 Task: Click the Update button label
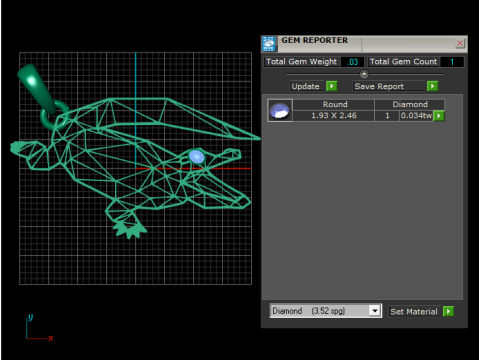pos(306,86)
